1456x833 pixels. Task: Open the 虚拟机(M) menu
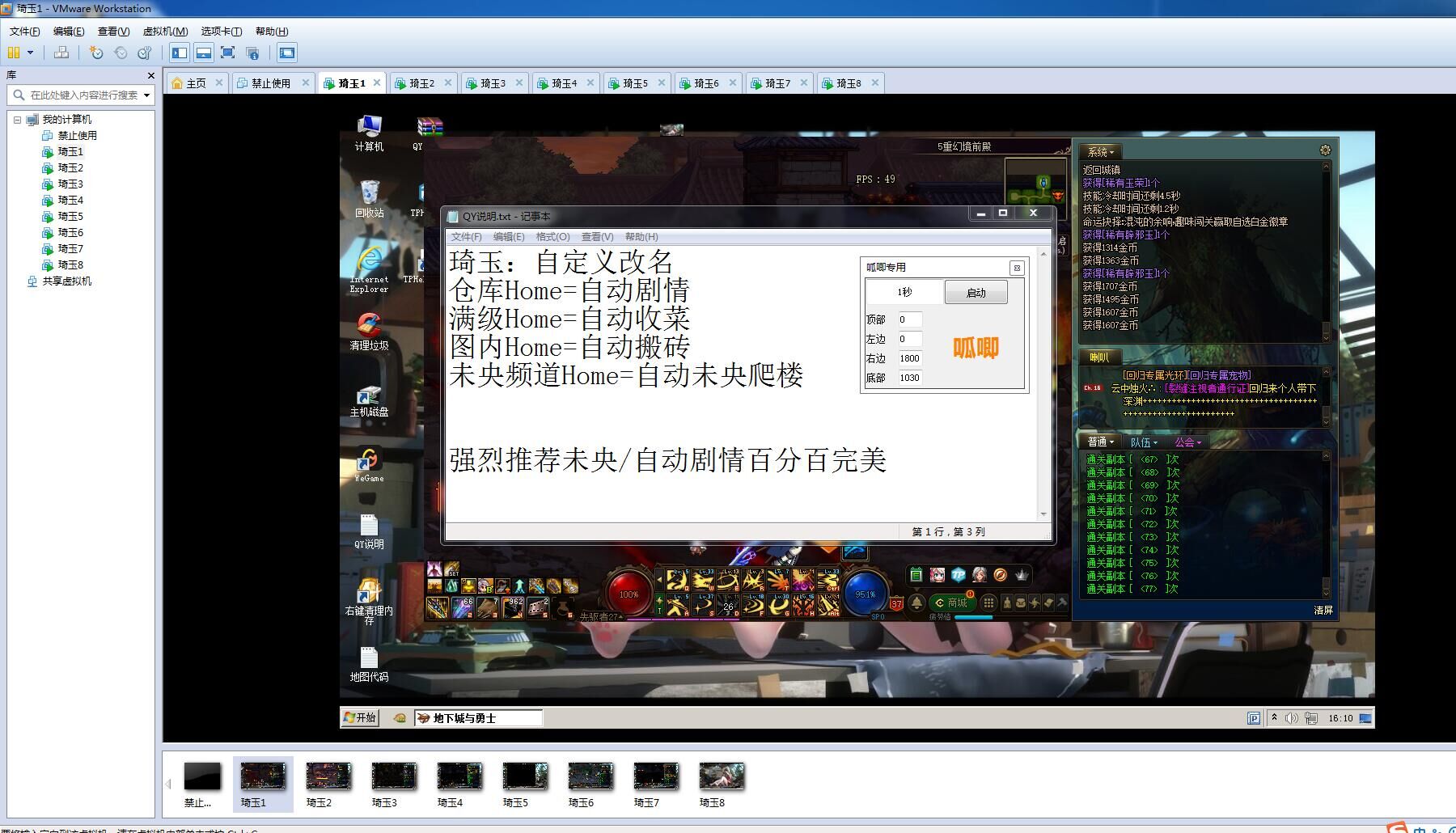point(165,31)
